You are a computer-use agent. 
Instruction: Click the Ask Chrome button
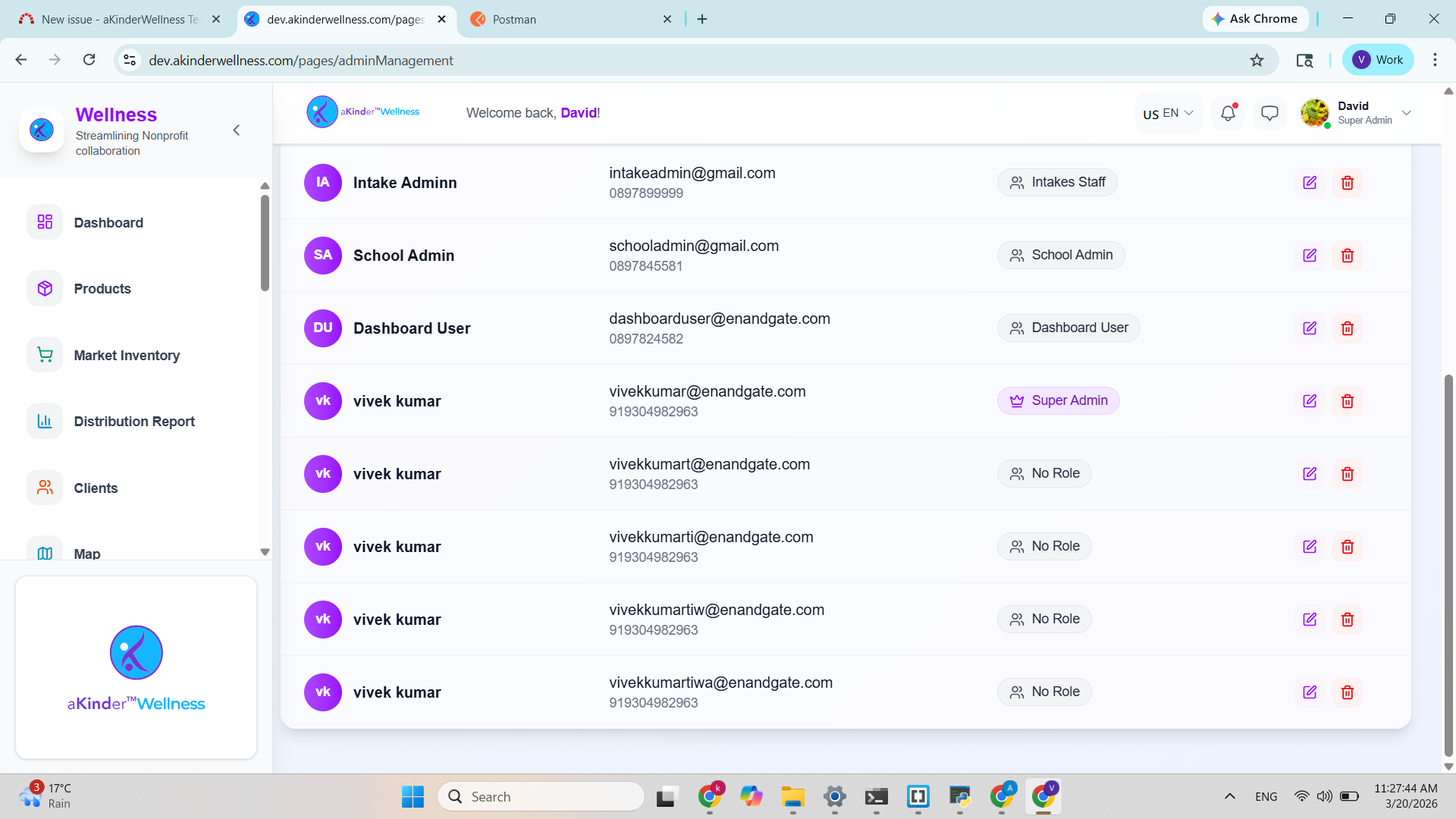click(1255, 19)
